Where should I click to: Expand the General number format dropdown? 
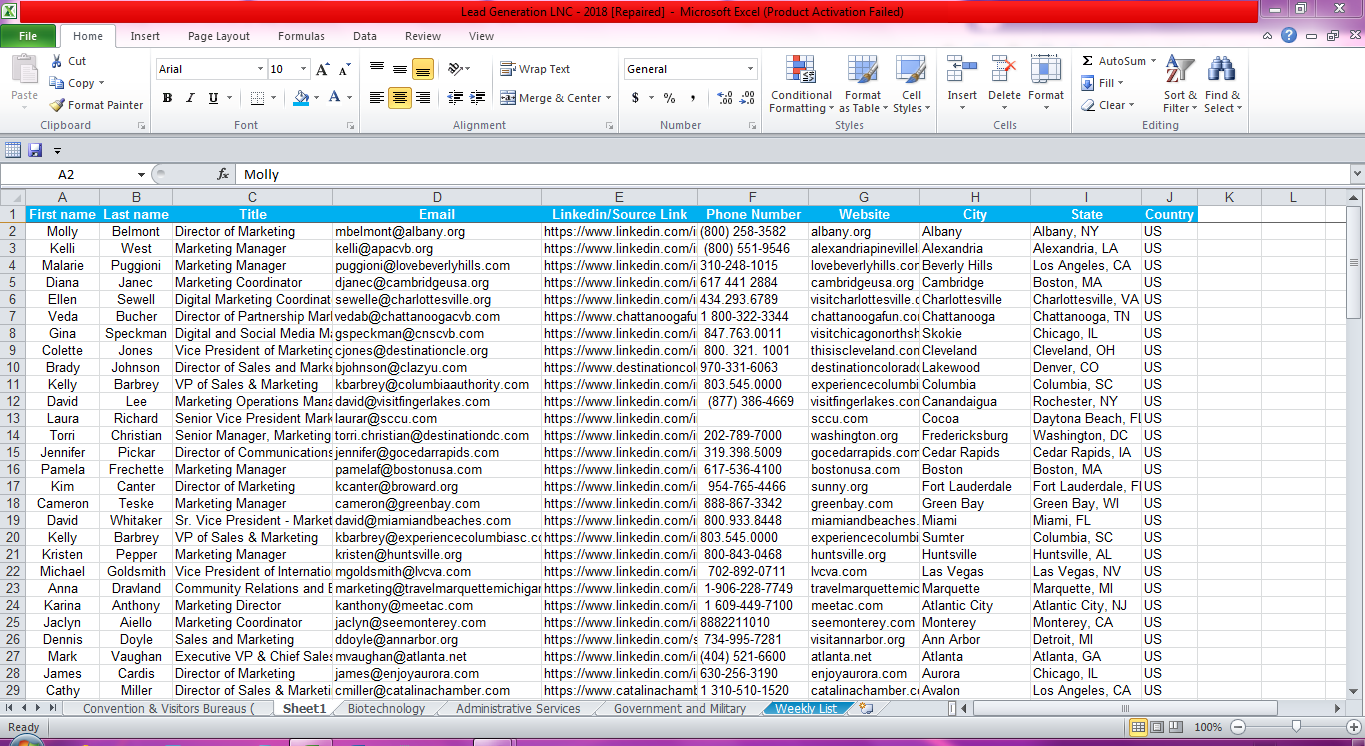(x=750, y=69)
